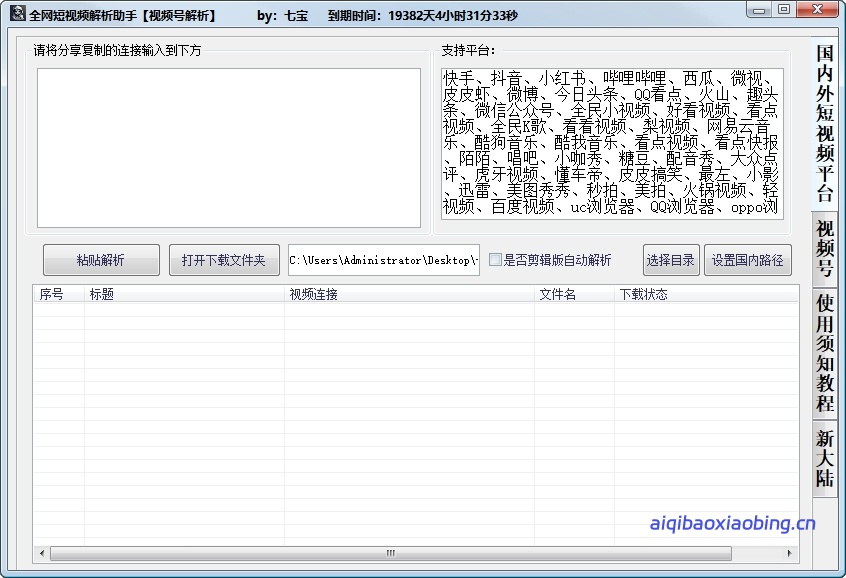The image size is (846, 578).
Task: Click the scrollbar right arrow
Action: pyautogui.click(x=790, y=553)
